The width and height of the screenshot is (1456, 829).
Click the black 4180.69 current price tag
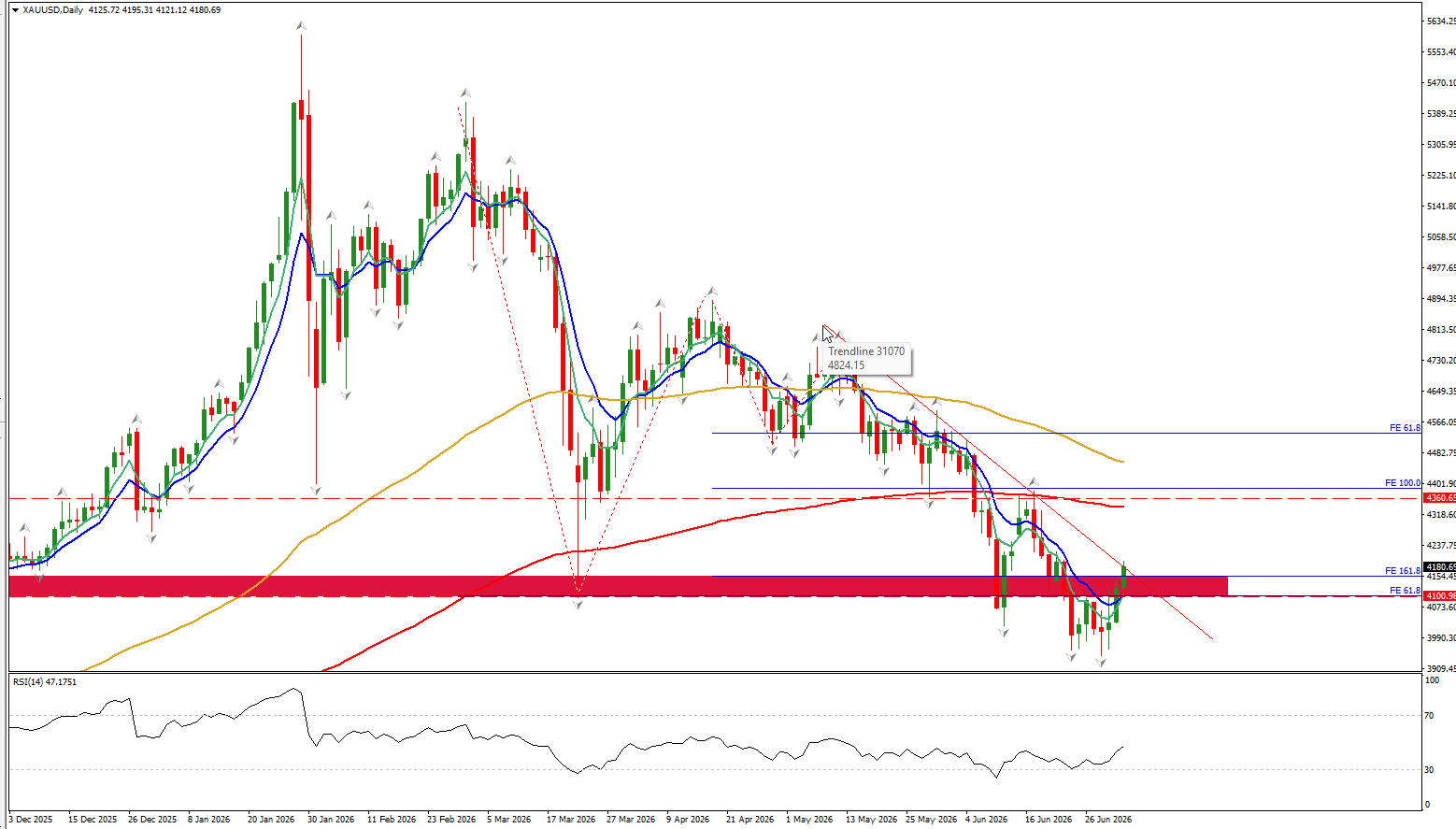[1439, 566]
